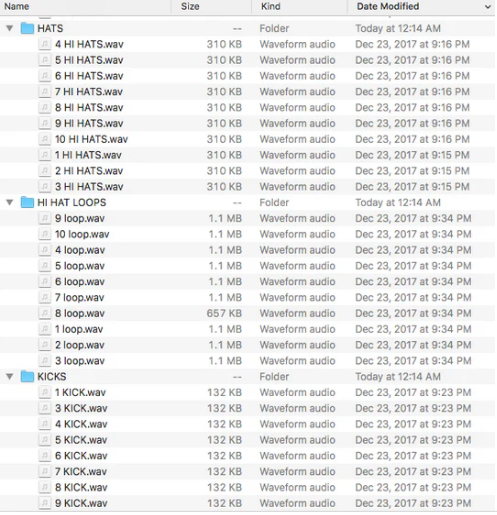The image size is (497, 515).
Task: Choose the 5 KICK.wav file name
Action: click(x=81, y=440)
